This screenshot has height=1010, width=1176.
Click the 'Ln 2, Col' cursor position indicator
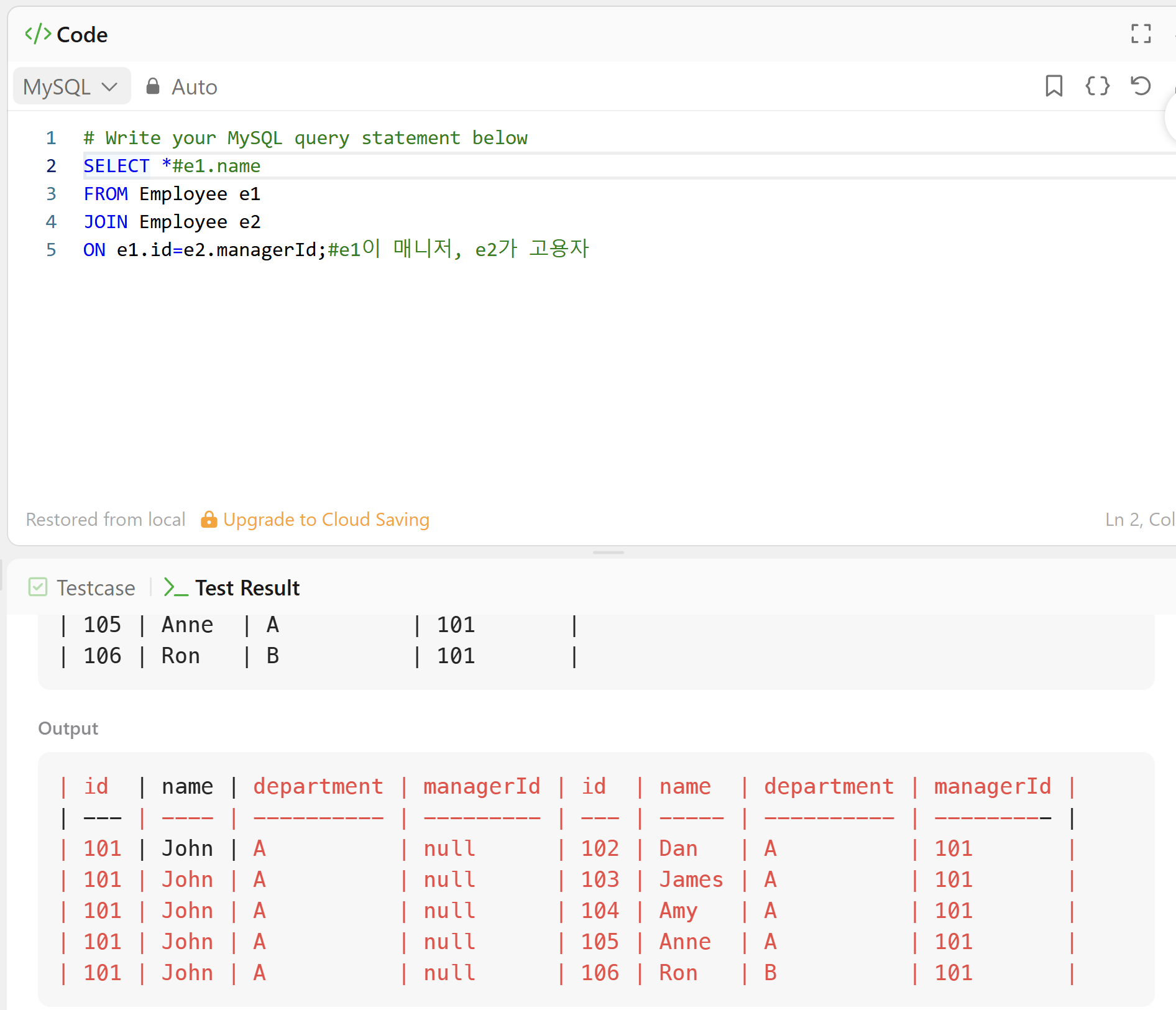point(1139,520)
